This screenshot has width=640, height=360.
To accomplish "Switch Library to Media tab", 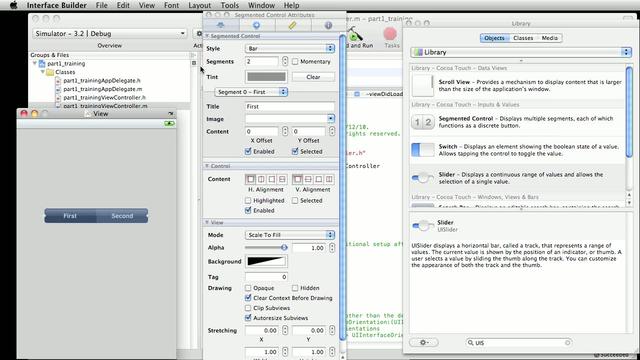I will point(550,38).
